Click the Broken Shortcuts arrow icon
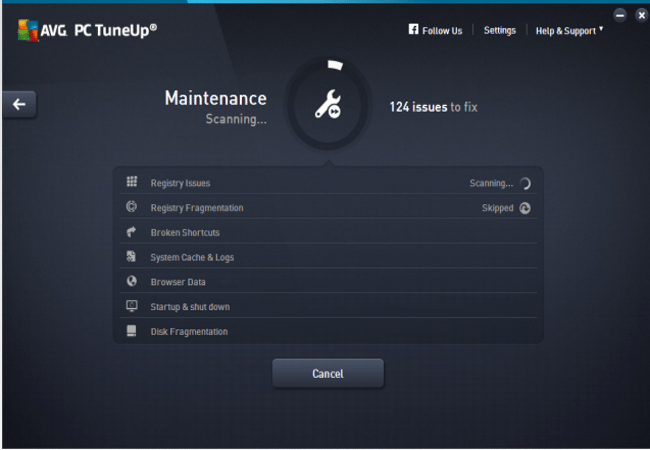Screen dimensions: 650x450 (131, 232)
